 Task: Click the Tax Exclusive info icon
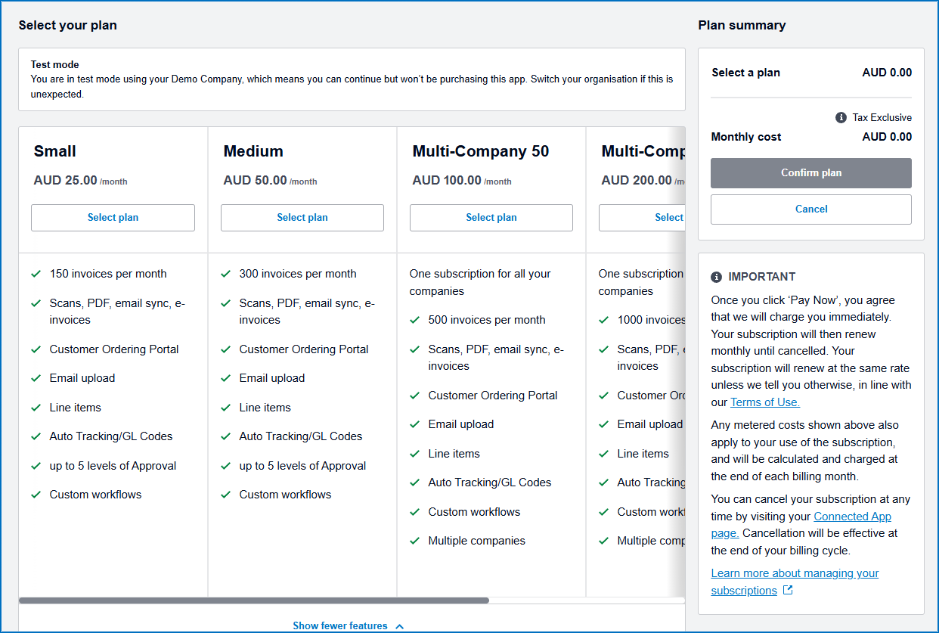coord(841,117)
